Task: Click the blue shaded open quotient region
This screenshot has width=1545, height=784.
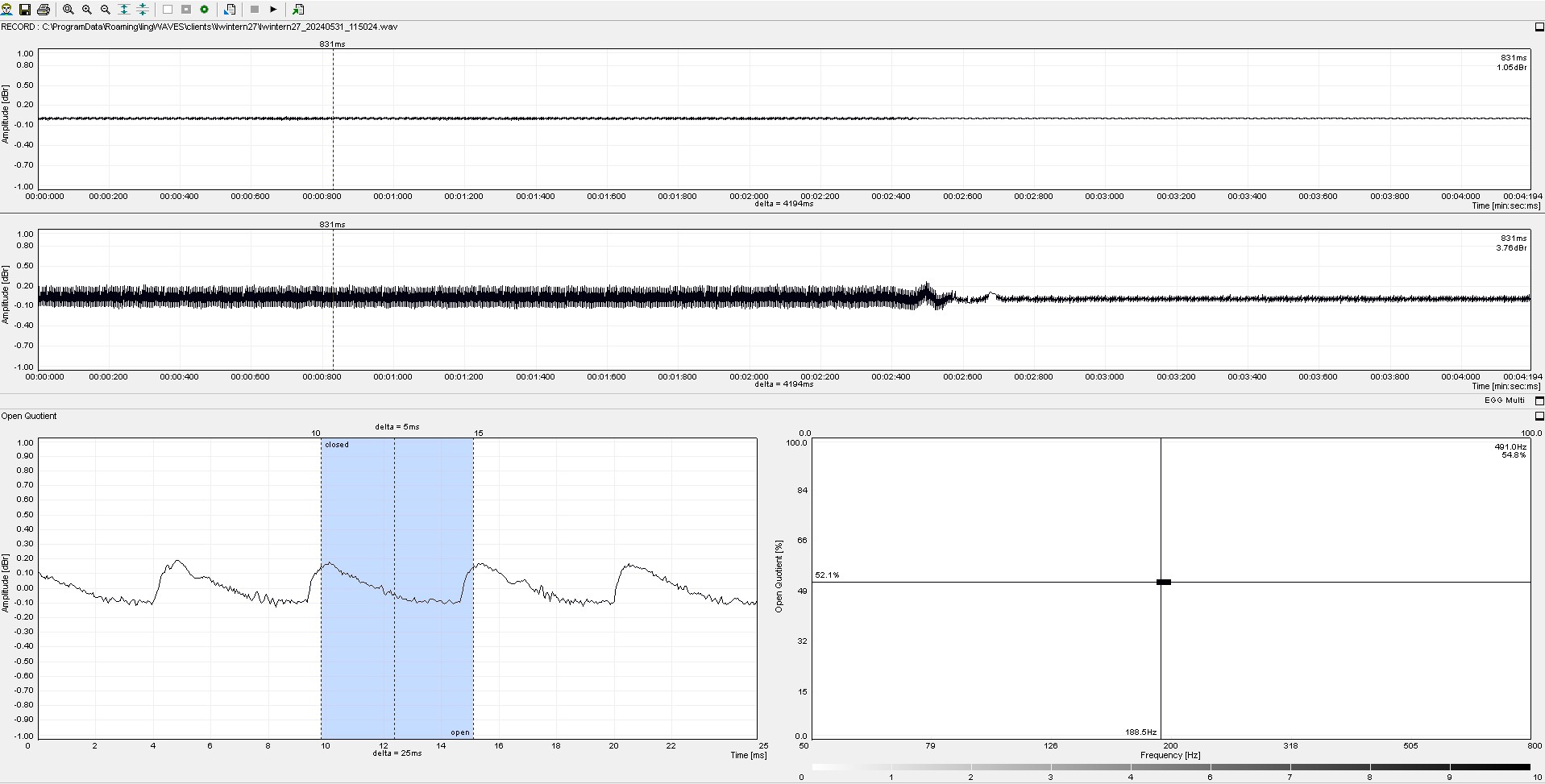Action: click(397, 588)
